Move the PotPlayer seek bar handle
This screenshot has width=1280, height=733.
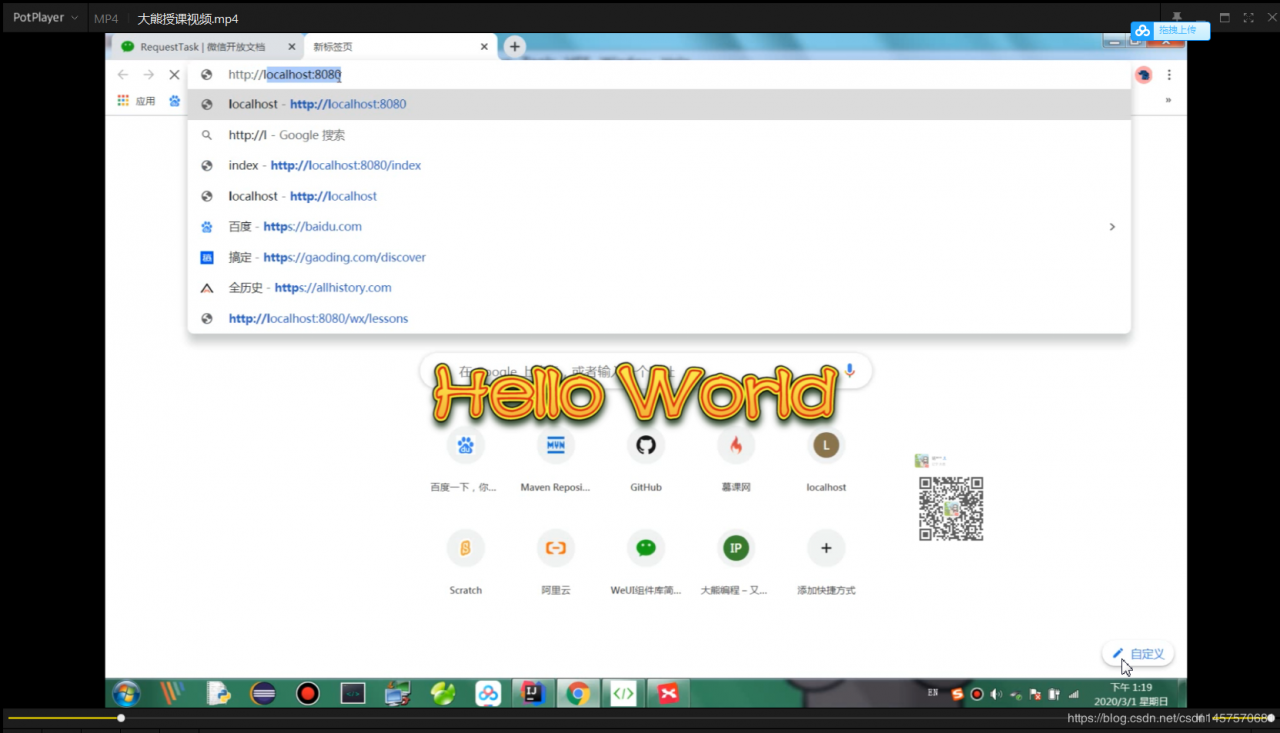pos(121,718)
